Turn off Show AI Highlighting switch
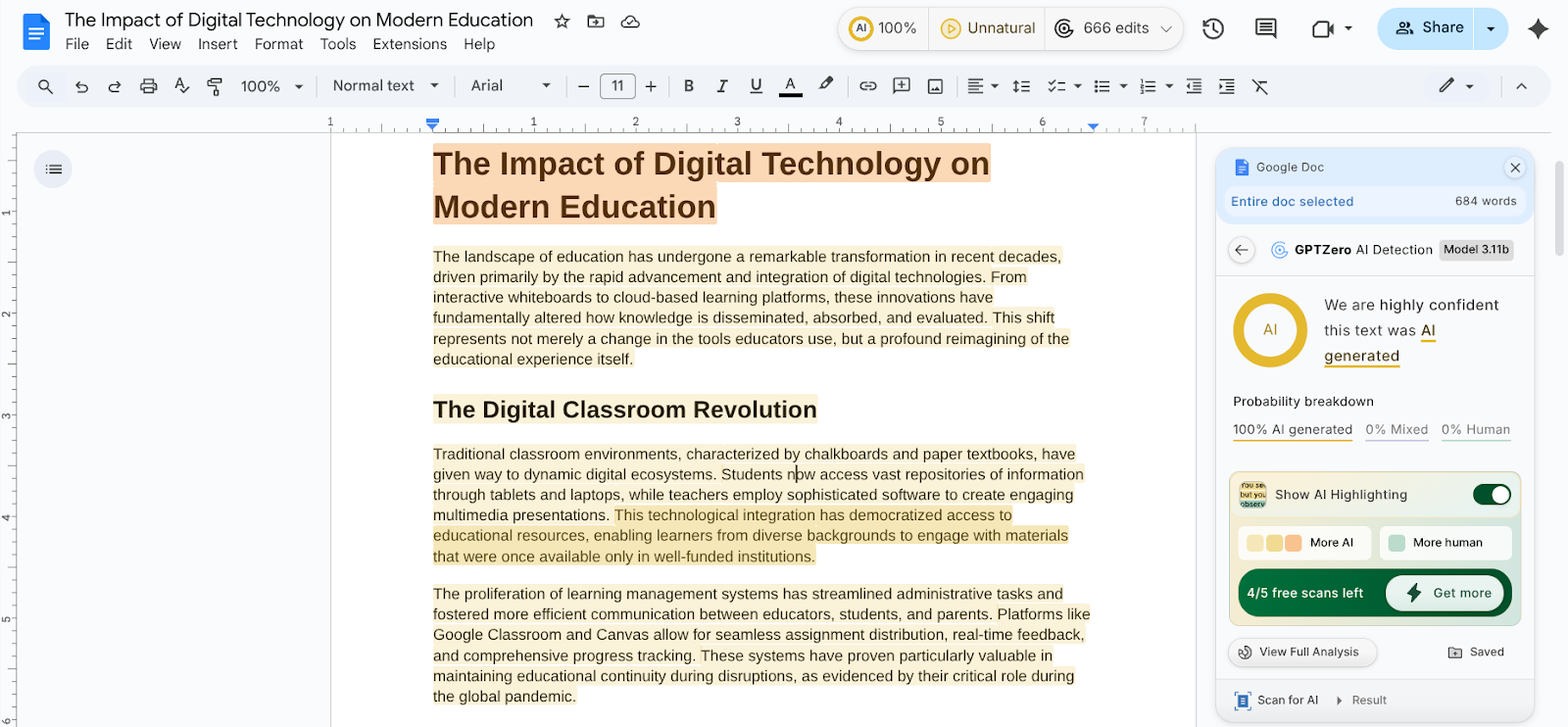Image resolution: width=1568 pixels, height=727 pixels. coord(1491,495)
